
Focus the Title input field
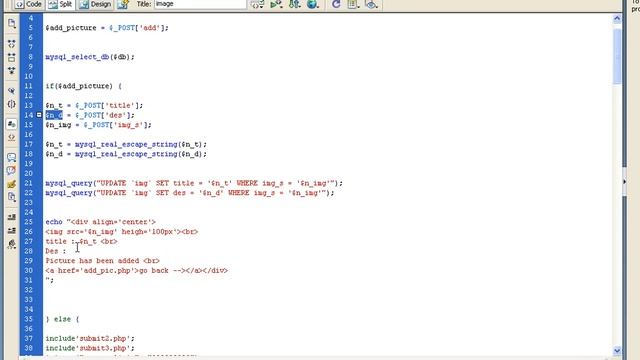click(x=200, y=4)
